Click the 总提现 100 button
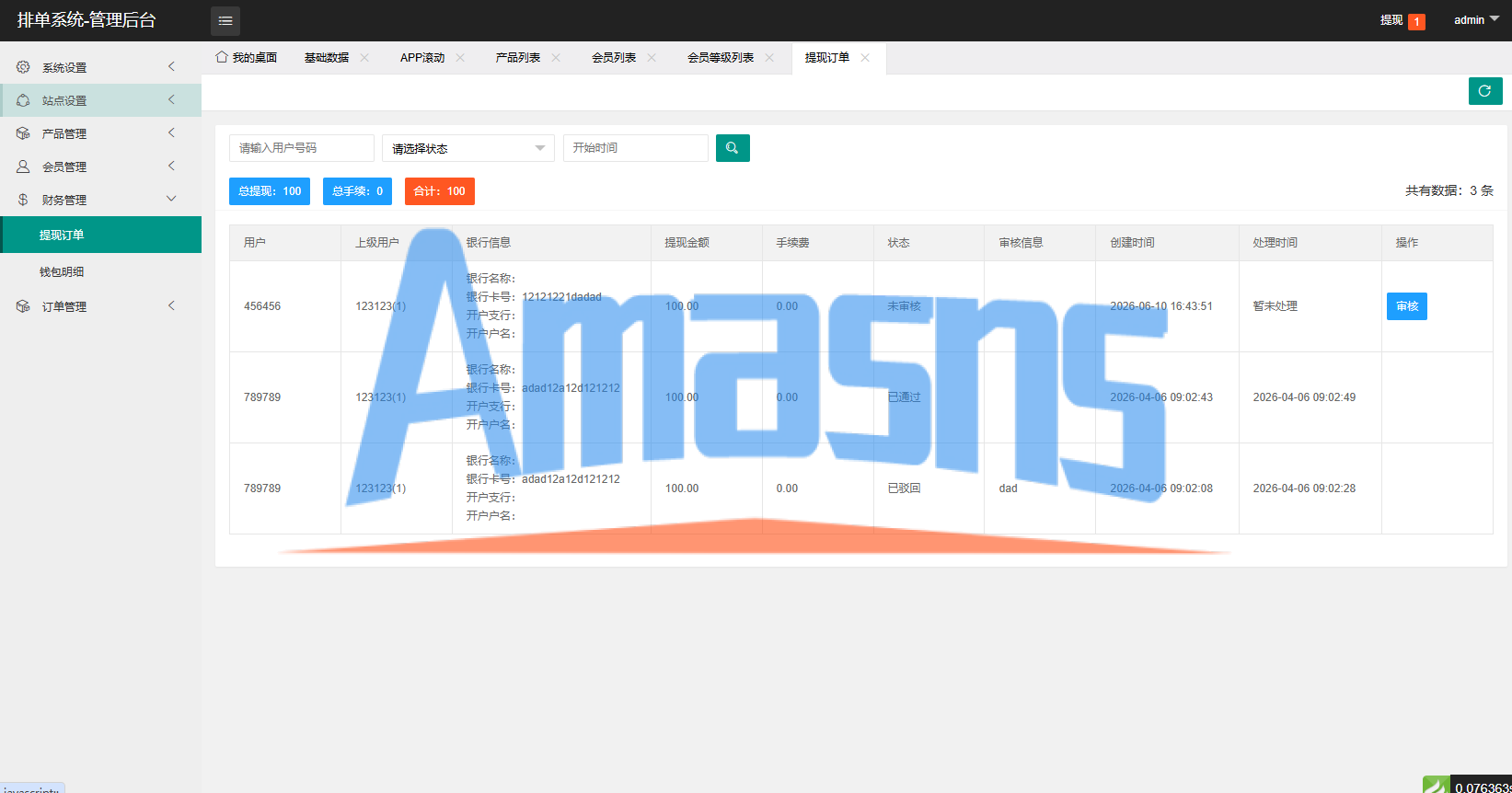The height and width of the screenshot is (793, 1512). (270, 191)
